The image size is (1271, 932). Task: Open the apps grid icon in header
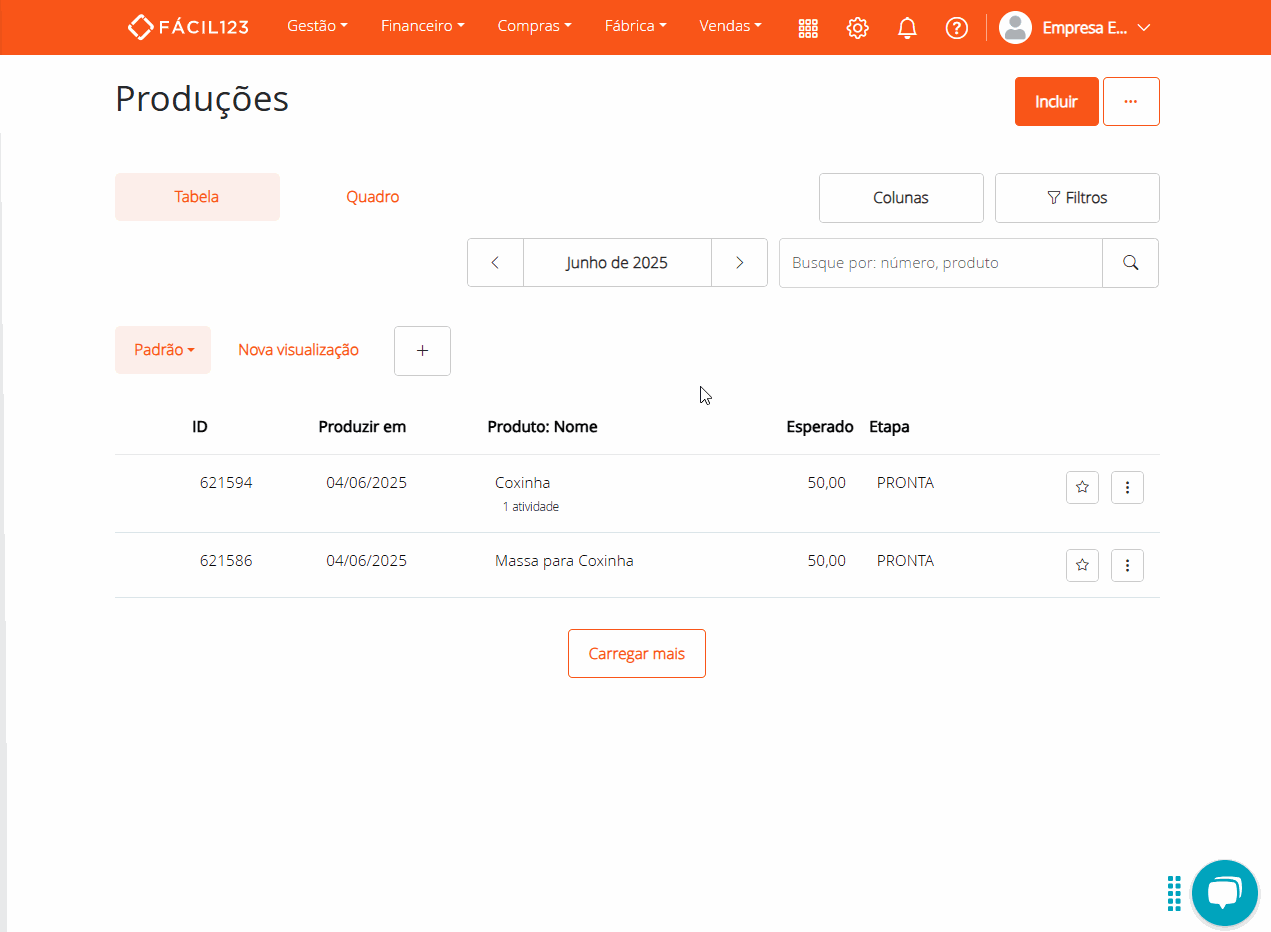808,27
